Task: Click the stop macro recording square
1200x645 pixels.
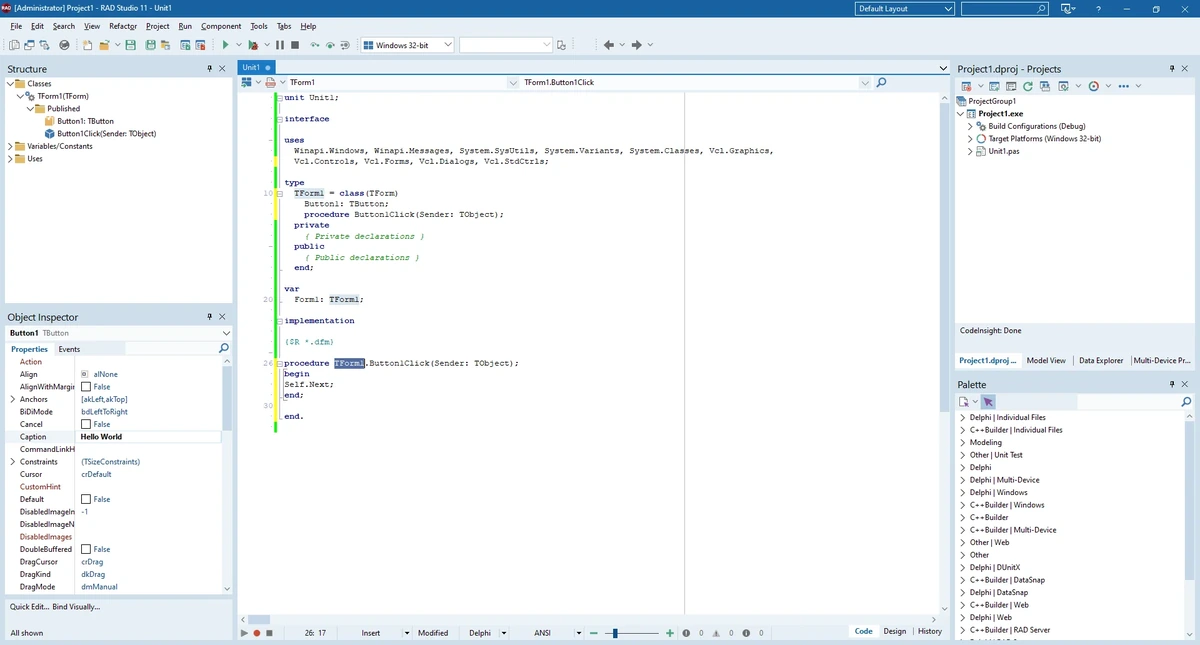Action: [x=269, y=633]
